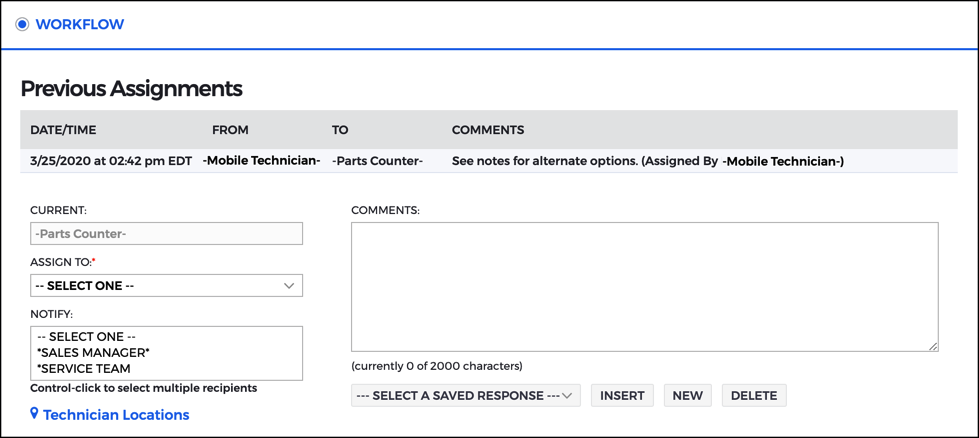Click the DATE/TIME column header
This screenshot has height=438, width=979.
coord(63,130)
